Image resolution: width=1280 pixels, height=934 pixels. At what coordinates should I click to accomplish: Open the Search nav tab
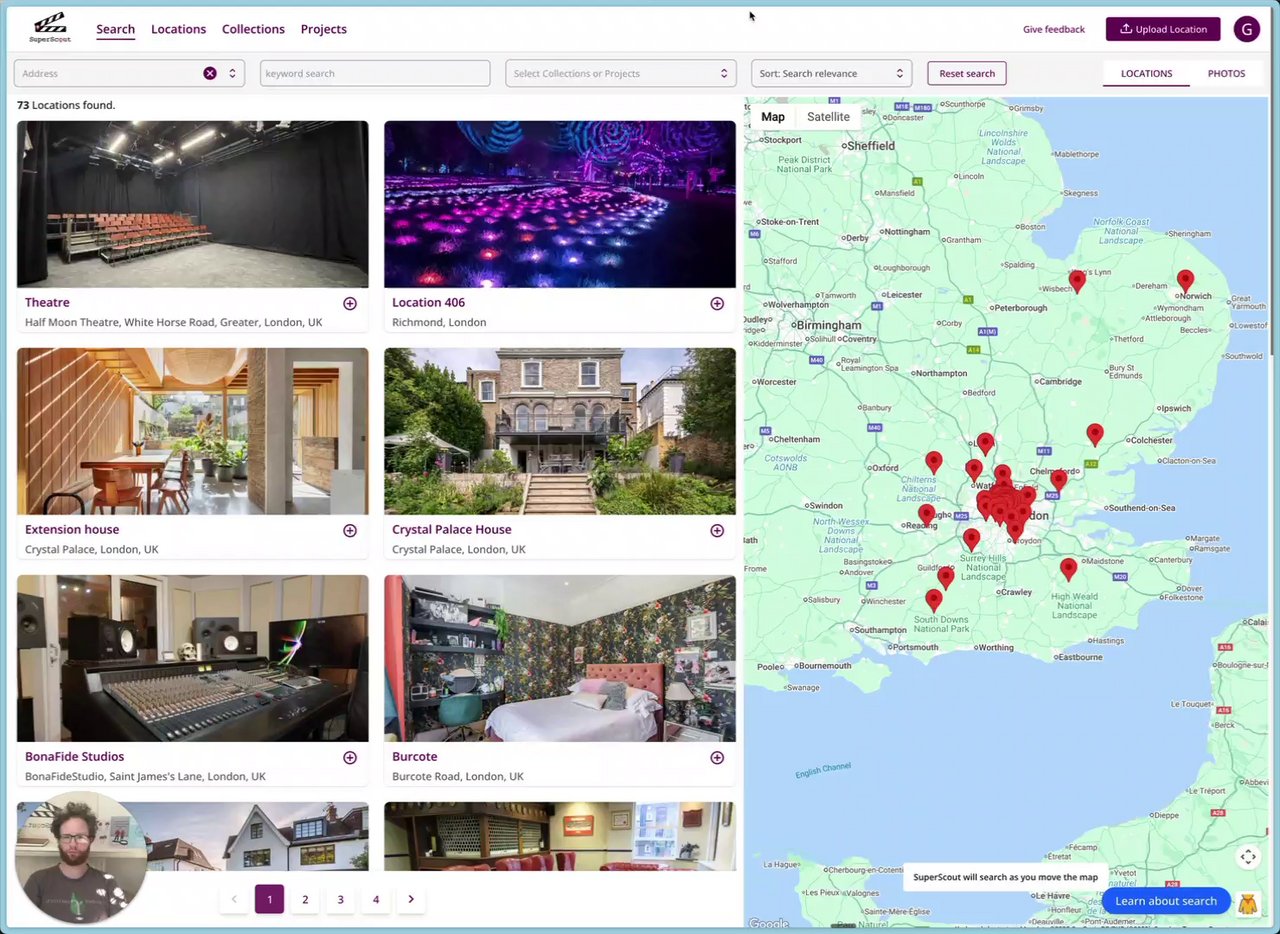coord(116,29)
